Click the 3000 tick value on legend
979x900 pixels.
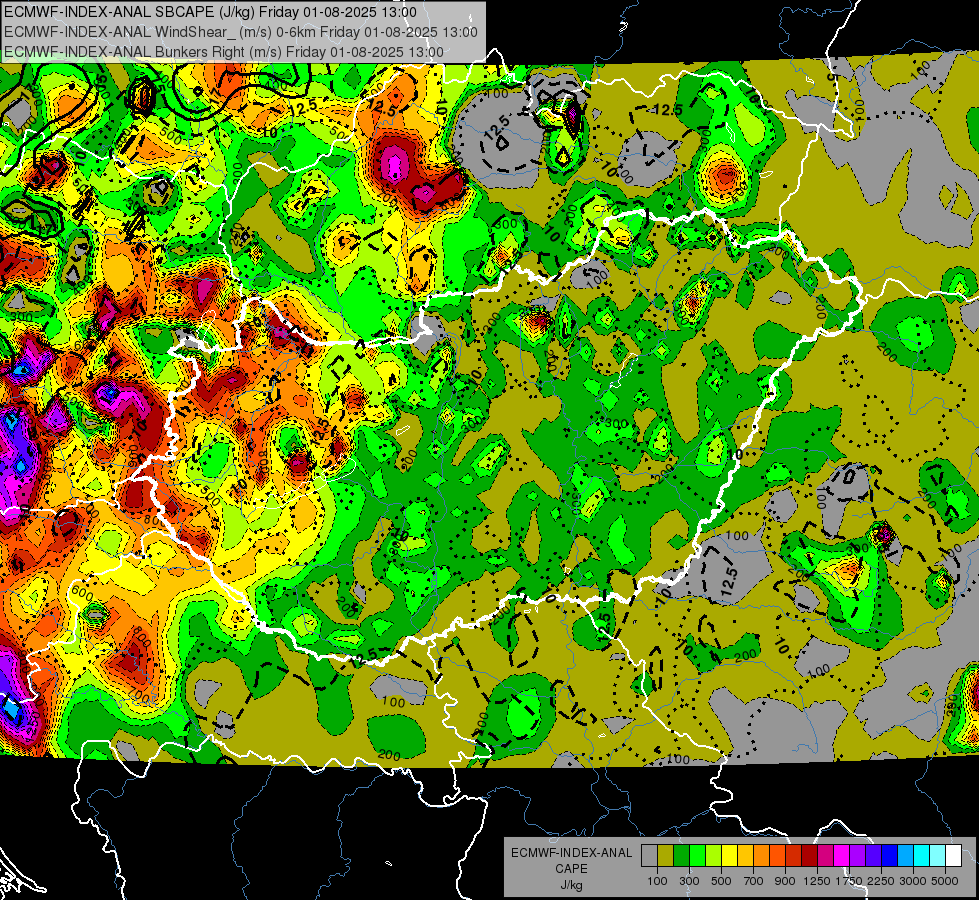(913, 881)
